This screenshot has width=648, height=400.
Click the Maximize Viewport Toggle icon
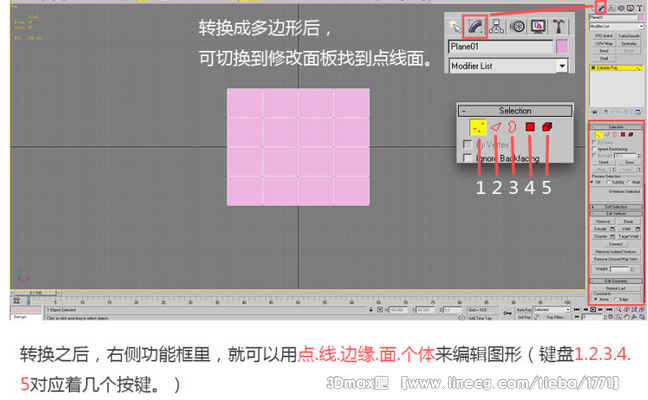tap(642, 317)
